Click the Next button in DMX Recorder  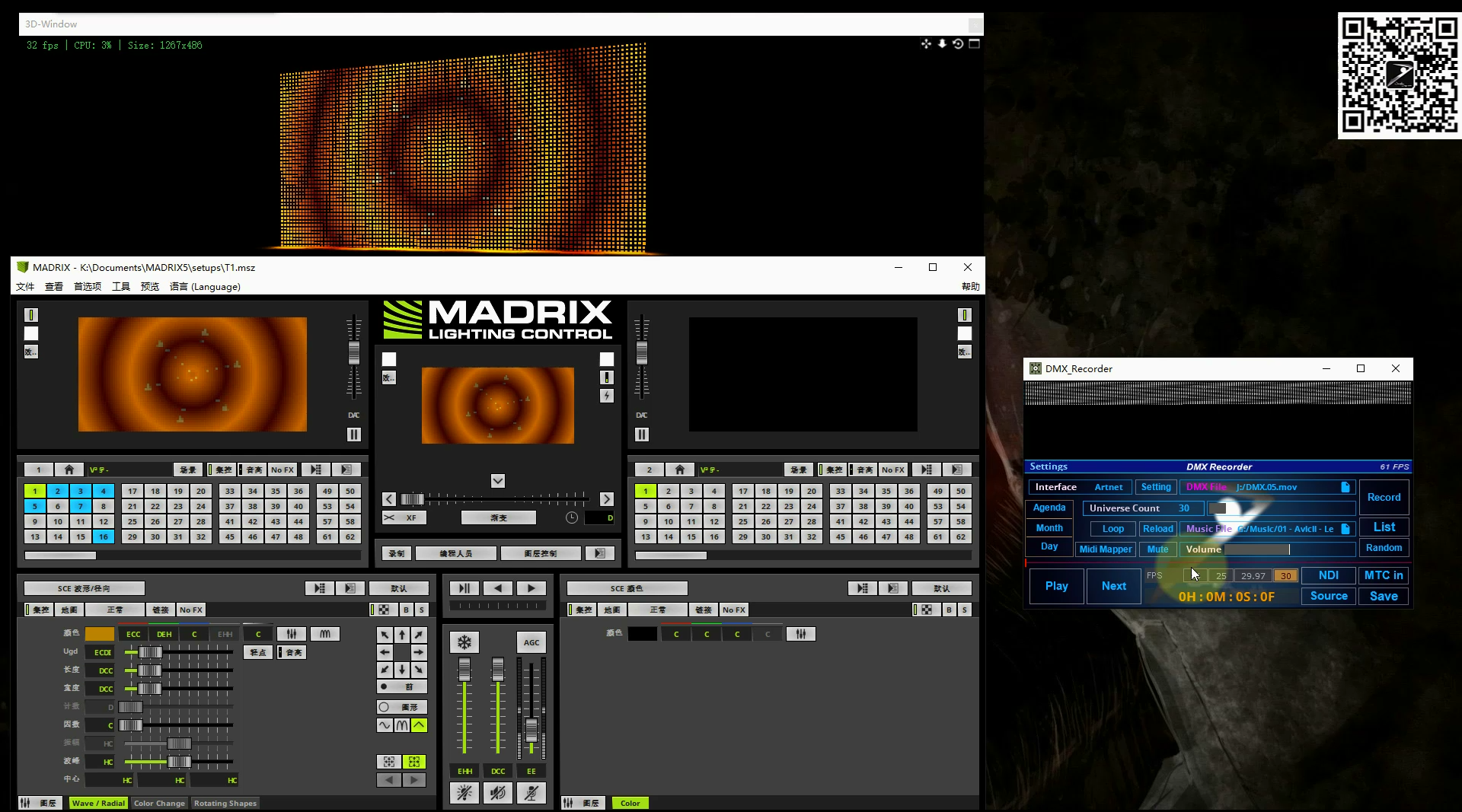(1114, 586)
